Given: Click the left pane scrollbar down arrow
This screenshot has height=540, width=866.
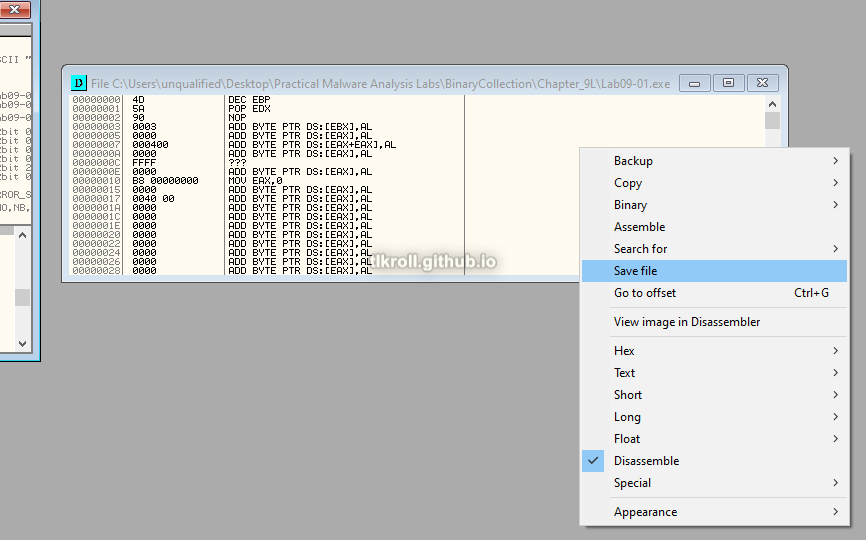Looking at the screenshot, I should 22,343.
